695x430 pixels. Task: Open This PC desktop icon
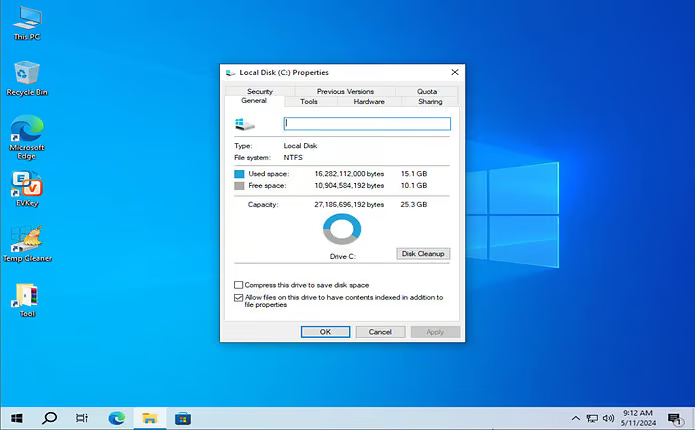(27, 23)
